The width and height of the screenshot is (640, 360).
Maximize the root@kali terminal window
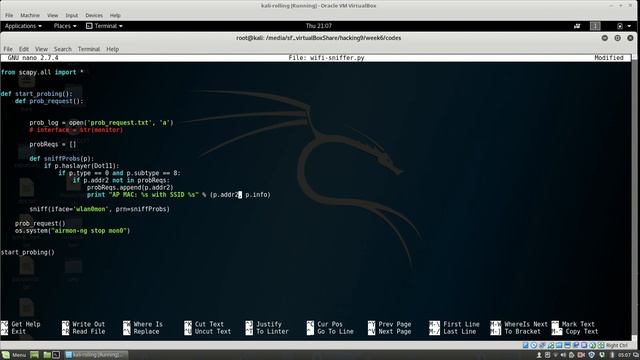point(618,38)
